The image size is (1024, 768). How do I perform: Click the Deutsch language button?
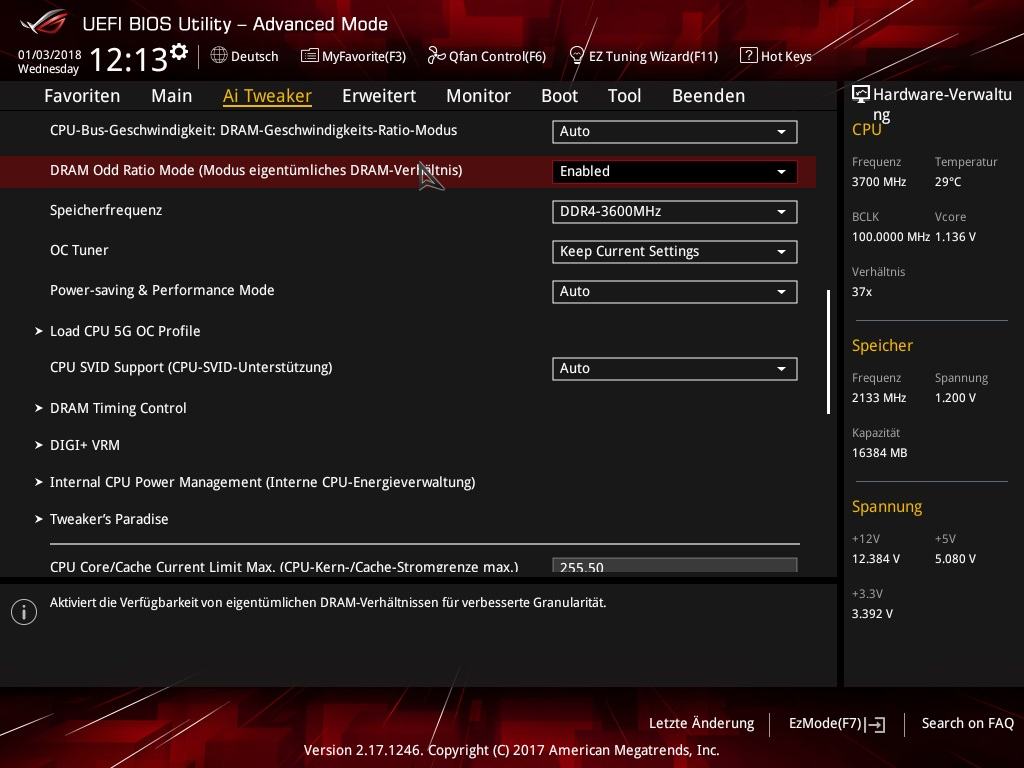(245, 56)
